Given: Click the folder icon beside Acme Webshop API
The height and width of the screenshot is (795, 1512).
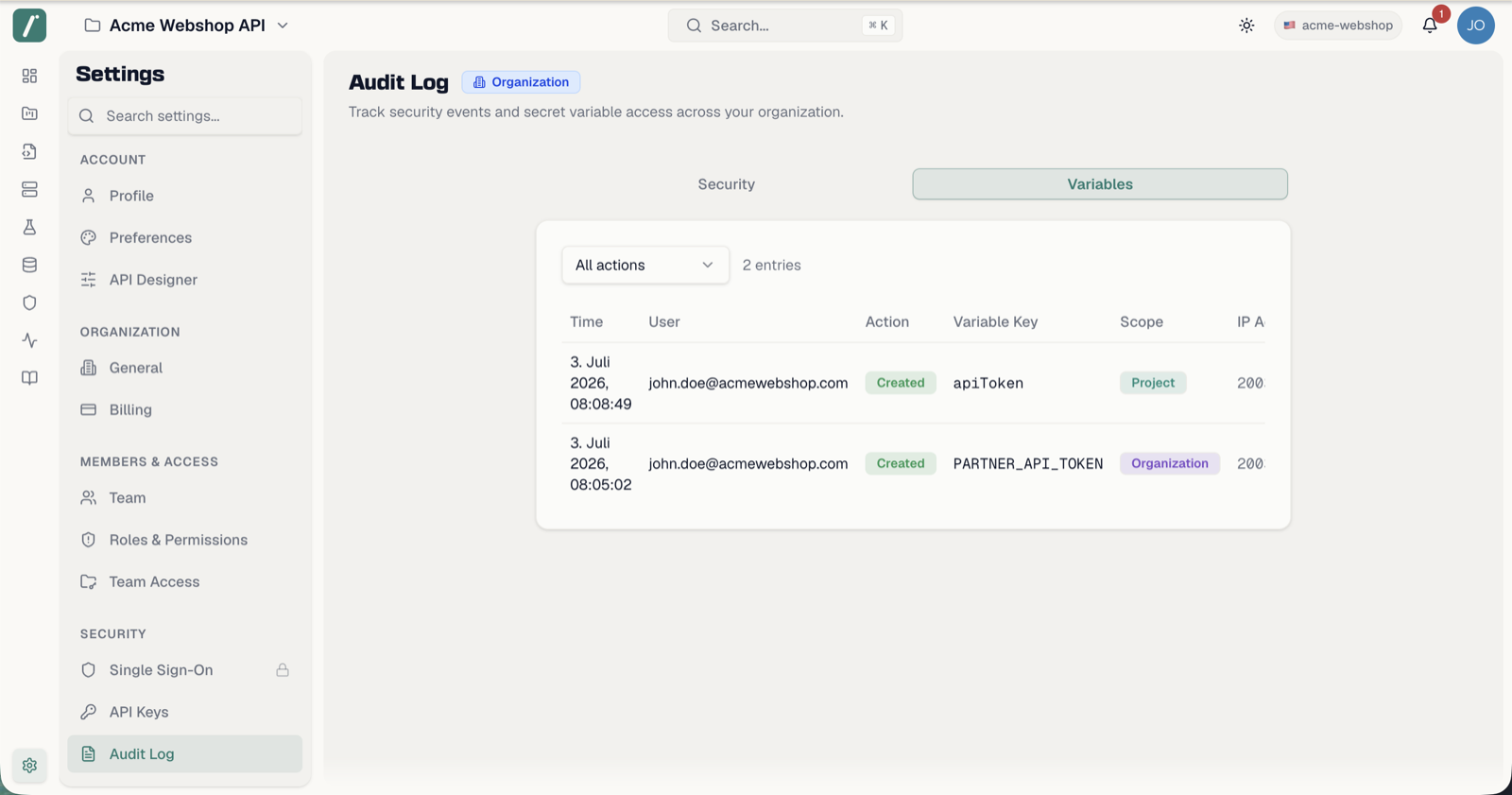Looking at the screenshot, I should [93, 26].
